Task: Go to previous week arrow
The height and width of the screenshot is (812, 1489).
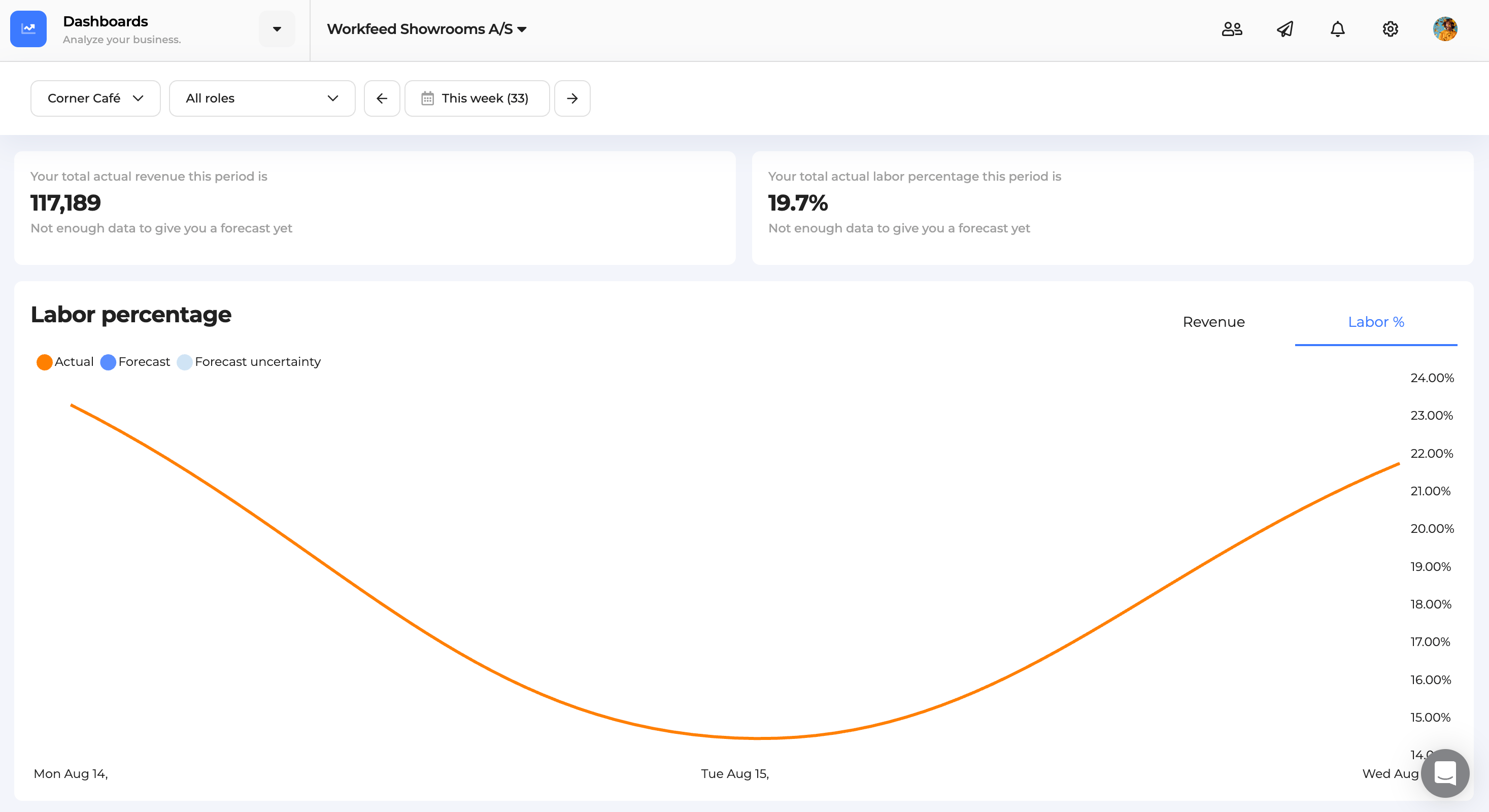Action: coord(382,98)
